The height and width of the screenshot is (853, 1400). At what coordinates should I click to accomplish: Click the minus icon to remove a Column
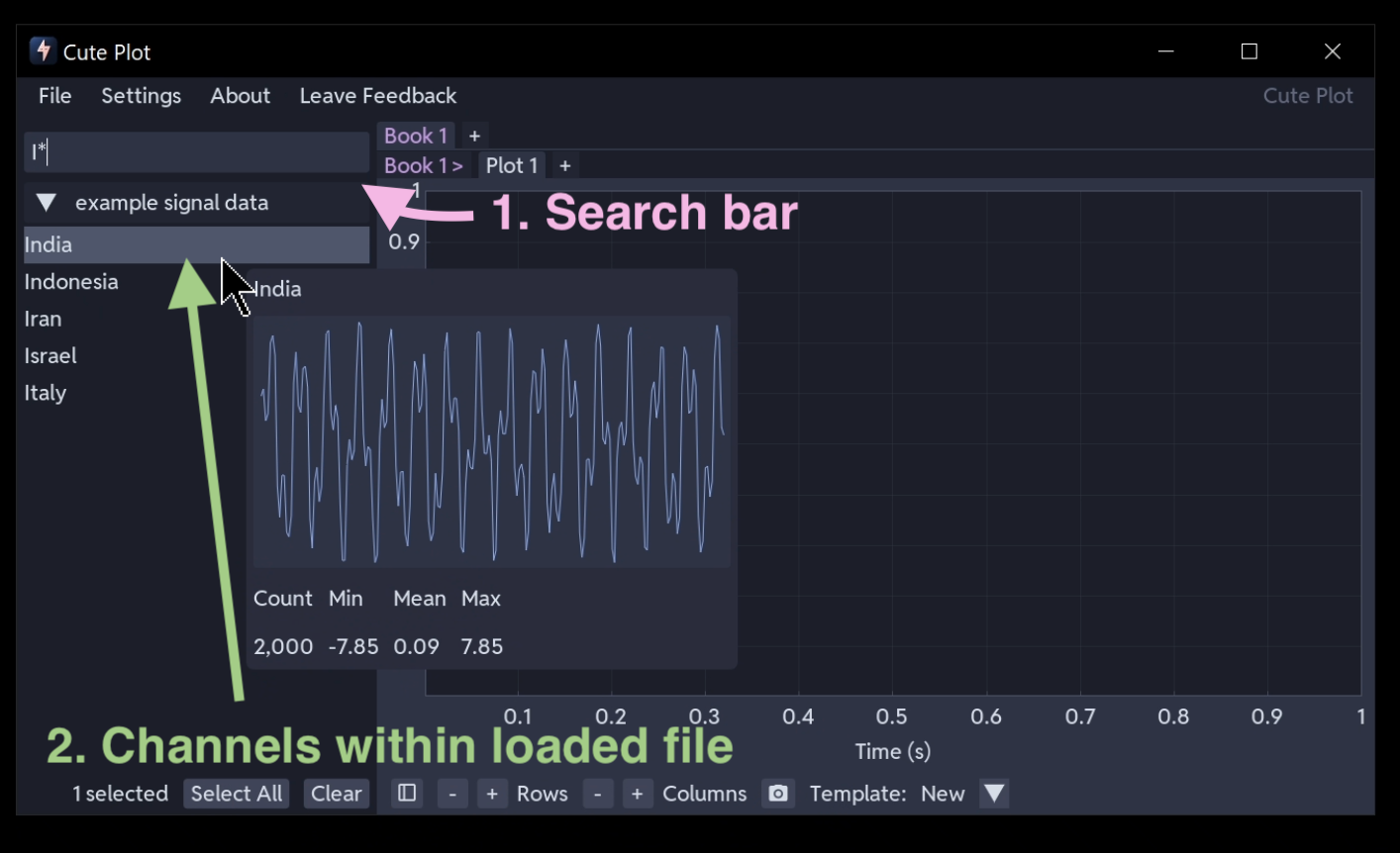tap(598, 793)
